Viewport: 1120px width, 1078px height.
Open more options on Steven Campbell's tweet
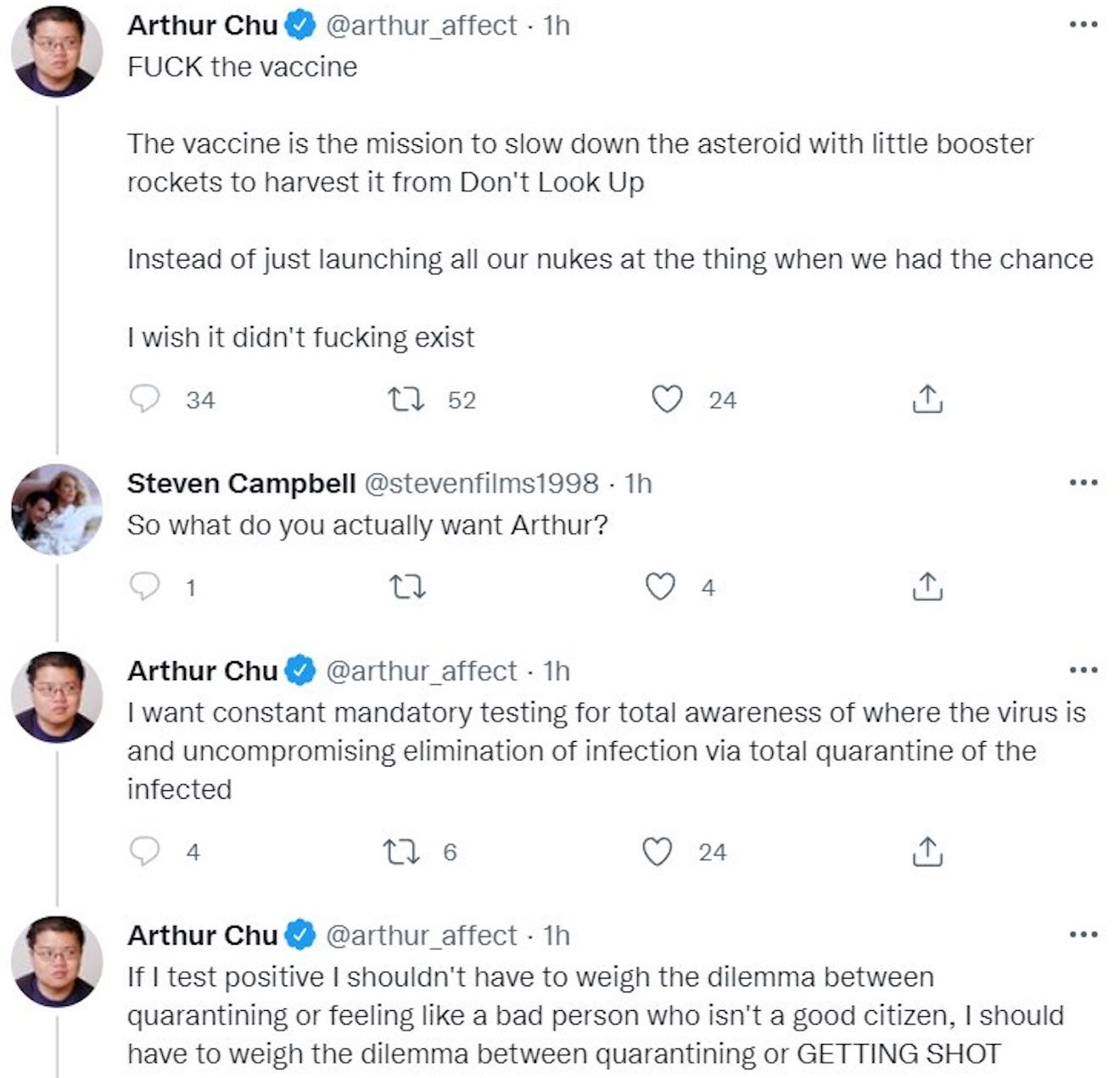[1084, 483]
